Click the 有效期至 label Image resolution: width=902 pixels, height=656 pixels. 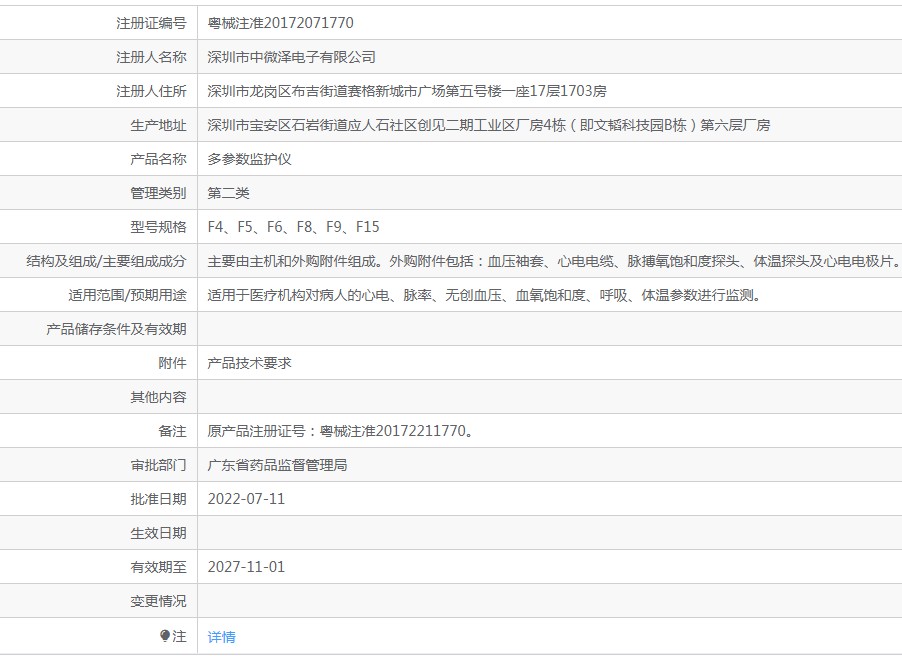[x=158, y=567]
